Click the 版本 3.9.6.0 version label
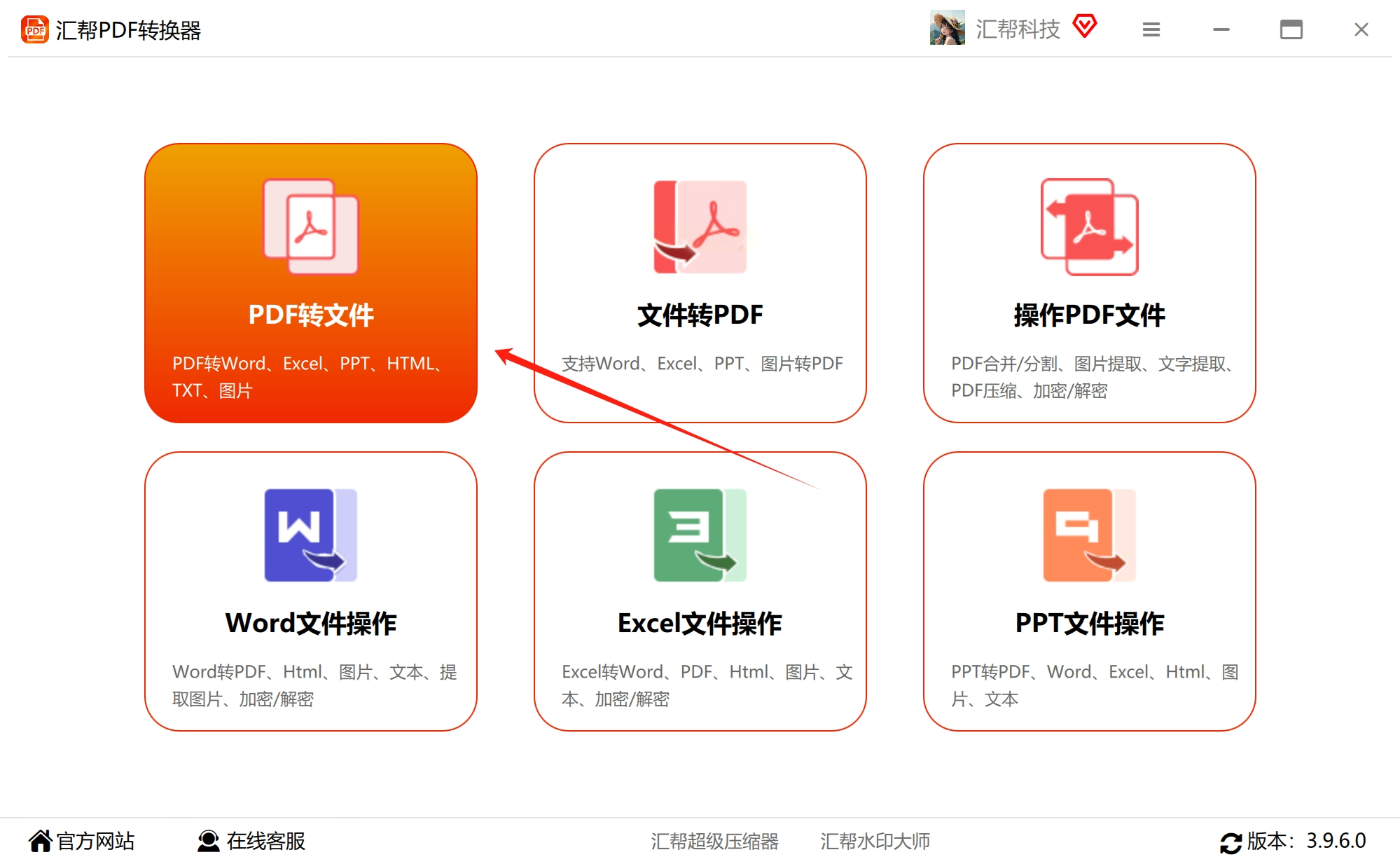The image size is (1400, 864). [x=1306, y=841]
